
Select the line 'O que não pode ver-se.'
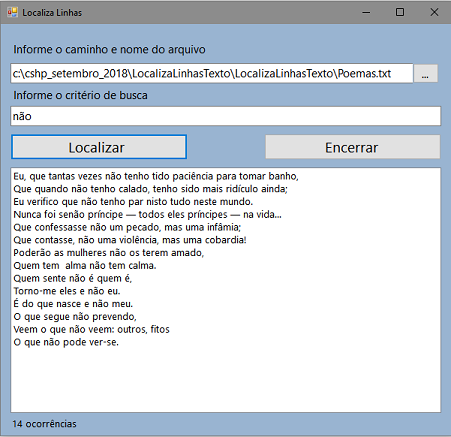[x=66, y=342]
